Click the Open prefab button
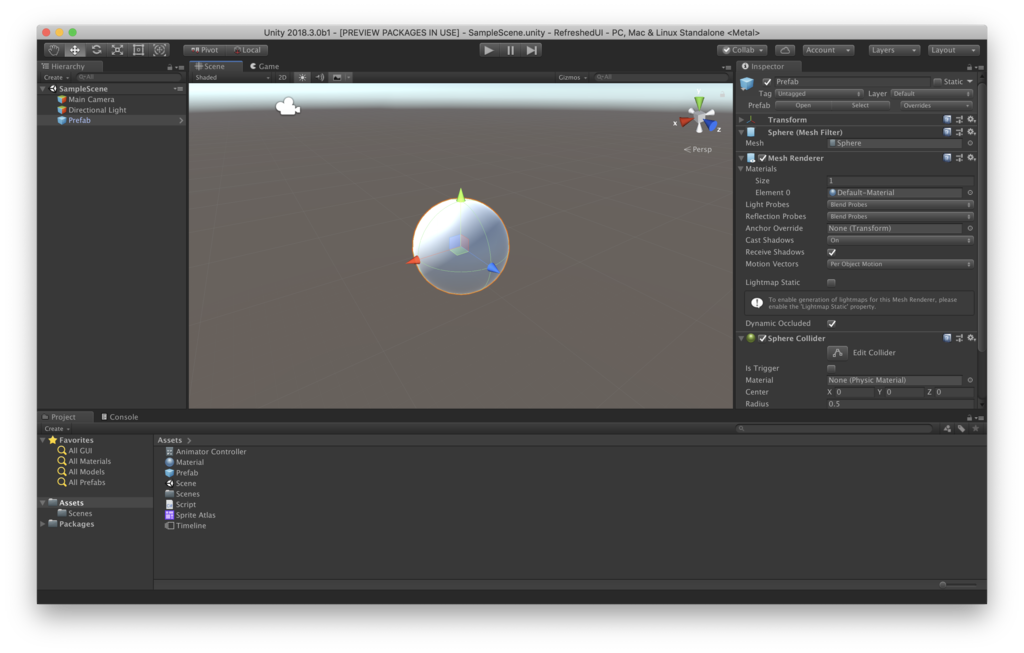 pos(803,105)
